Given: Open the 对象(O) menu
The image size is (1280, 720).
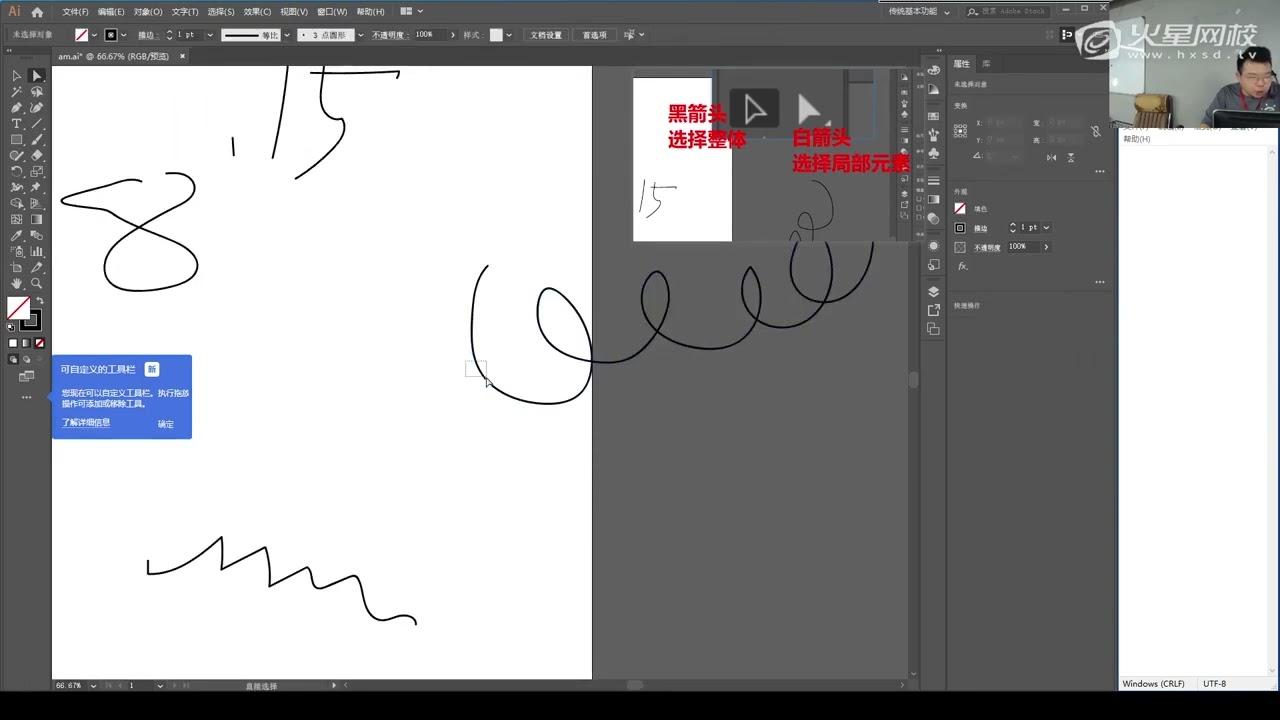Looking at the screenshot, I should click(x=148, y=12).
